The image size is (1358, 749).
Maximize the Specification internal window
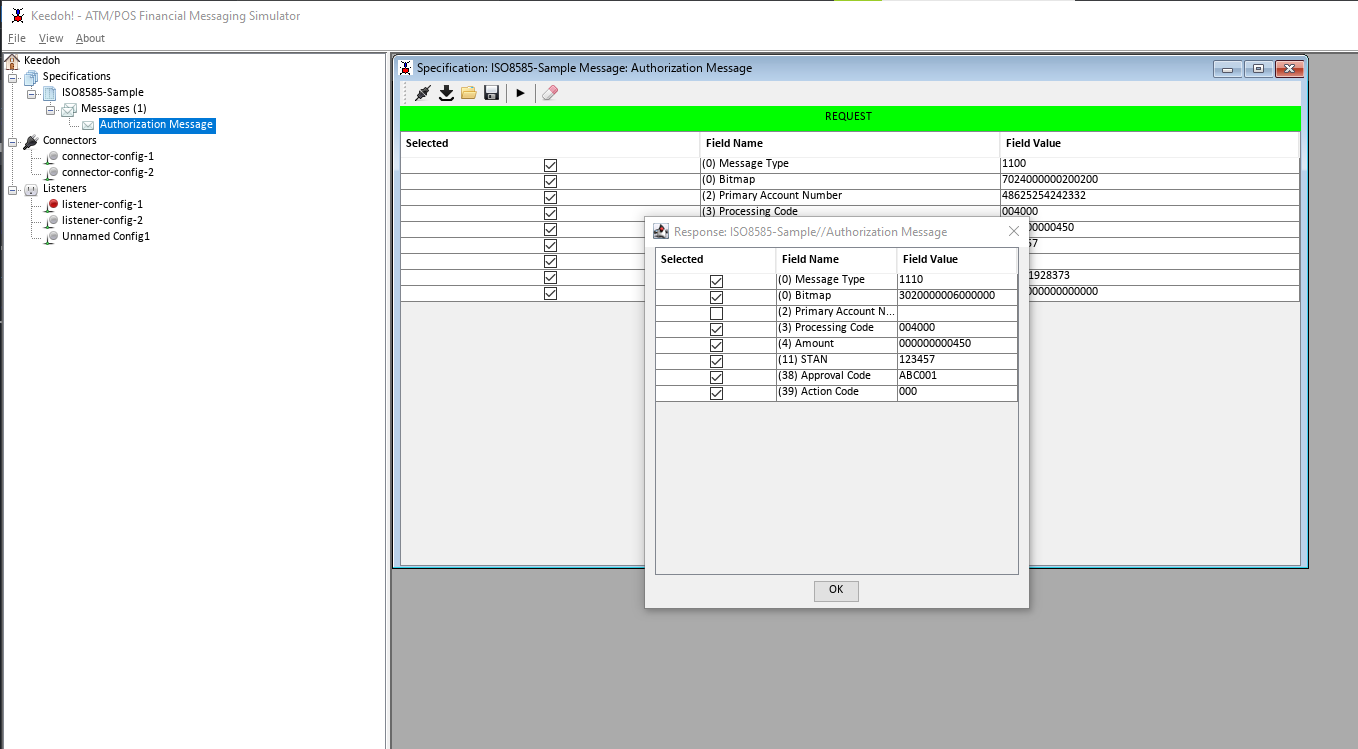pyautogui.click(x=1258, y=69)
